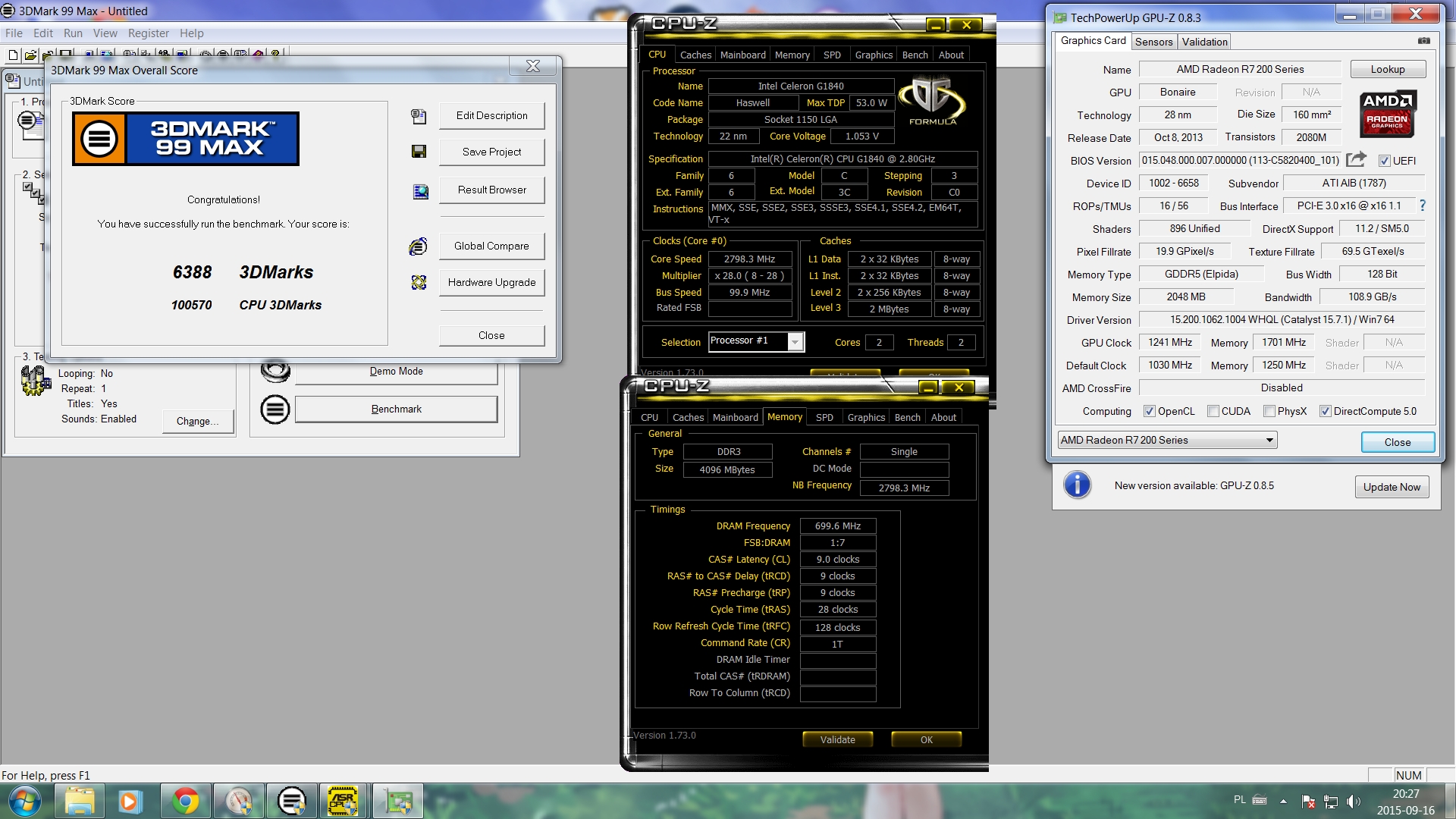The height and width of the screenshot is (819, 1456).
Task: Click the icon beside Result Browser
Action: 420,191
